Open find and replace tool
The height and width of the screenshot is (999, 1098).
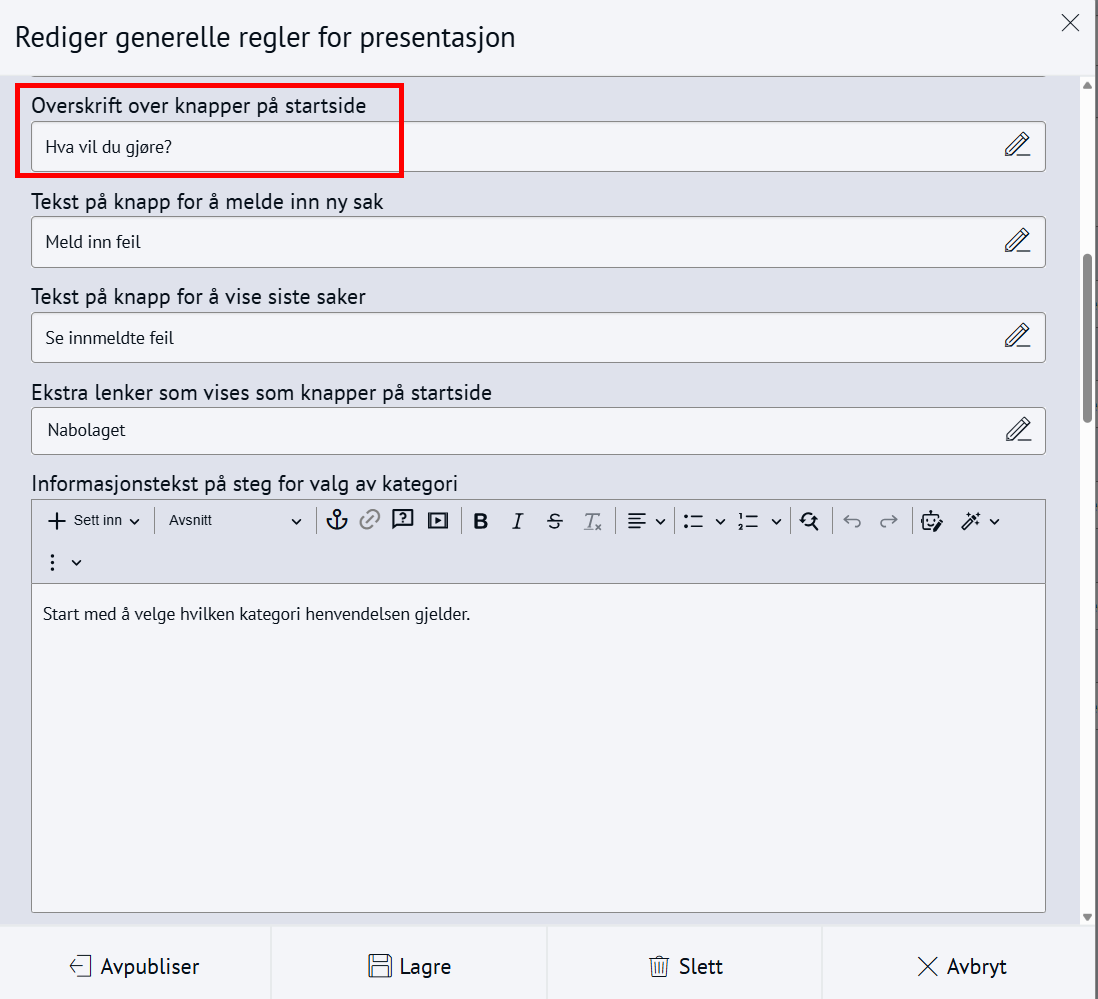point(810,521)
